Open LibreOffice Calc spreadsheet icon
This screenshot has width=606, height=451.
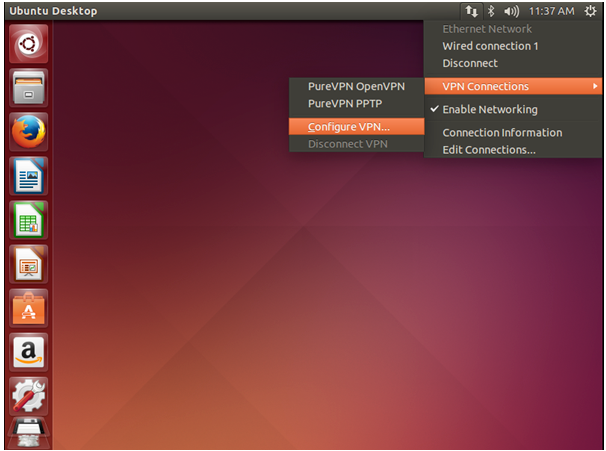29,220
